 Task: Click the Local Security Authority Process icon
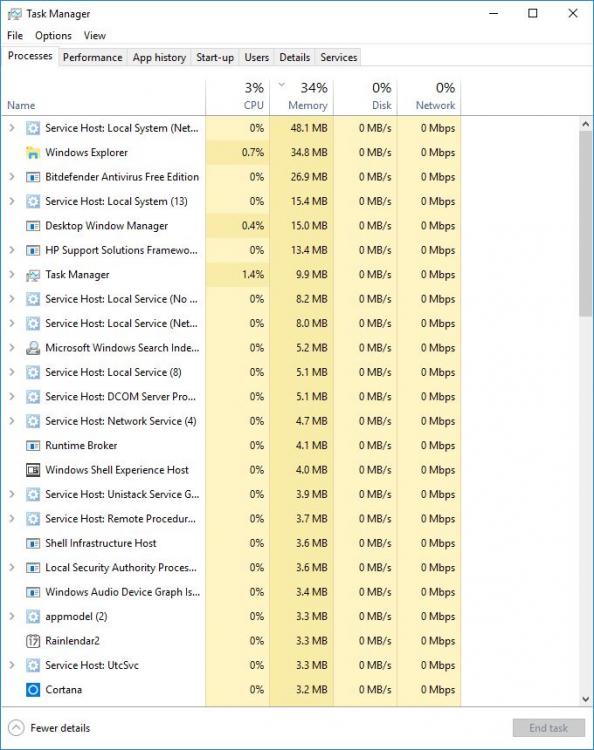[x=33, y=568]
